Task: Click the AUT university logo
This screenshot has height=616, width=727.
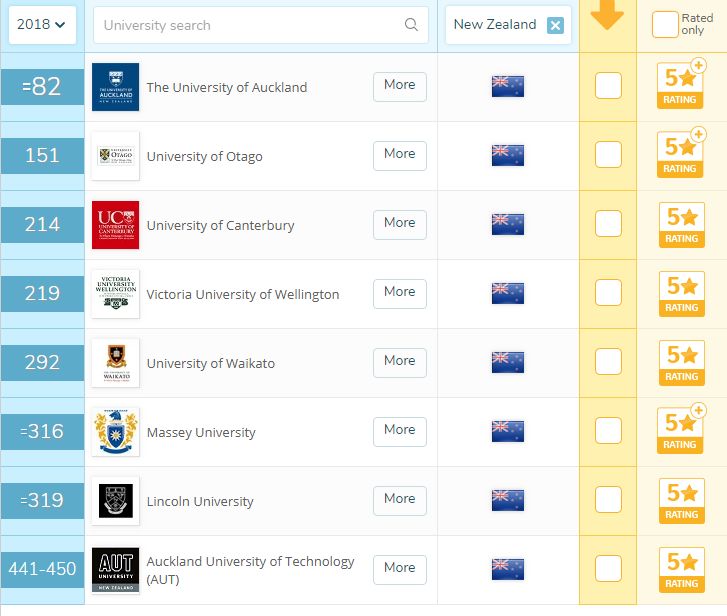Action: 115,570
